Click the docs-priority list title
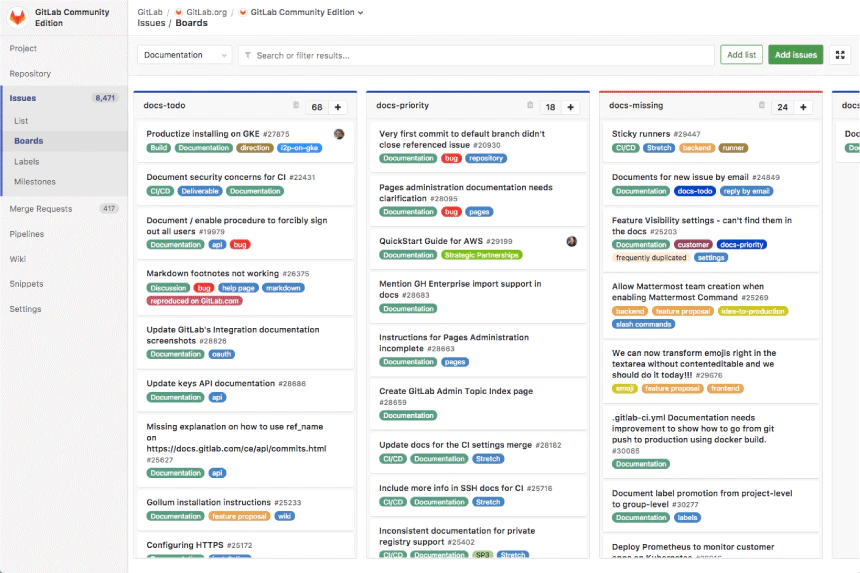This screenshot has height=573, width=860. tap(402, 105)
